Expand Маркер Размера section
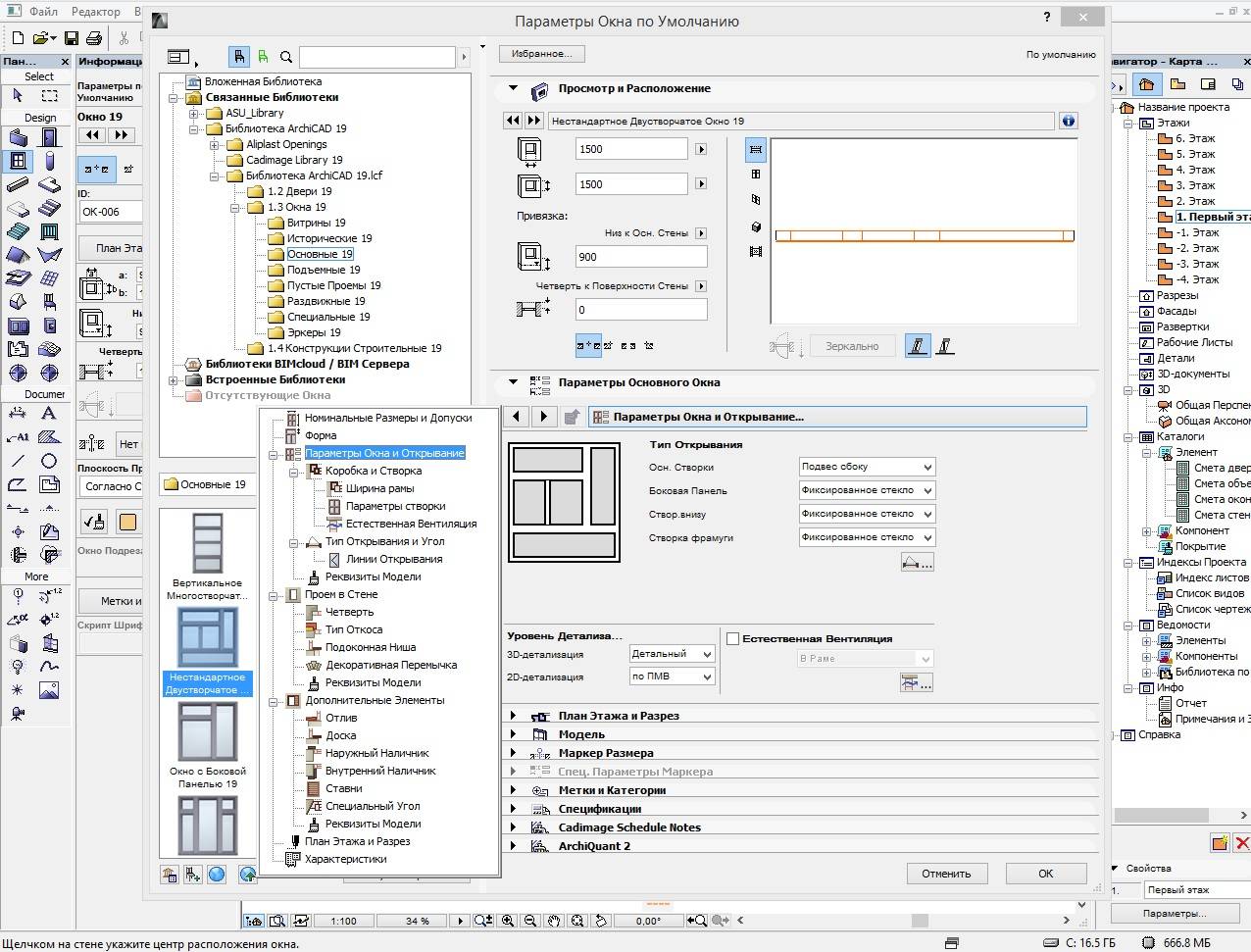The width and height of the screenshot is (1251, 952). 513,753
